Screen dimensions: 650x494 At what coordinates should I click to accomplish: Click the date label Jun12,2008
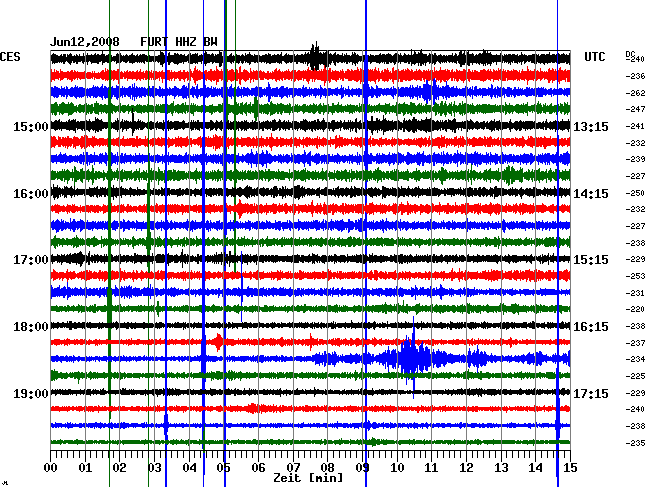coord(85,42)
